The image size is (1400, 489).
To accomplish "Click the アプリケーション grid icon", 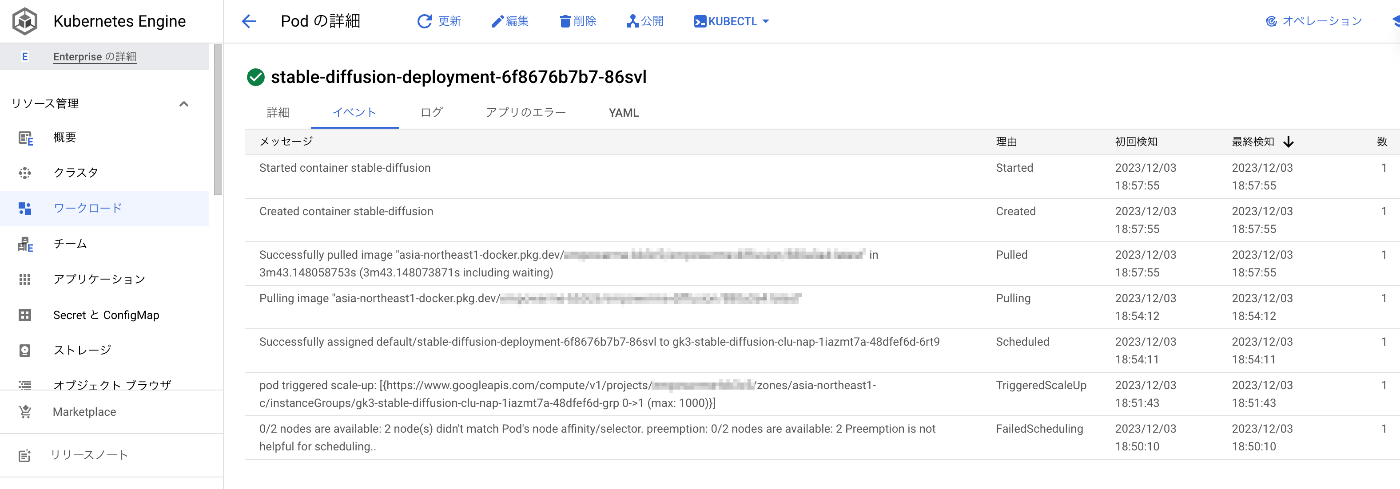I will point(26,279).
